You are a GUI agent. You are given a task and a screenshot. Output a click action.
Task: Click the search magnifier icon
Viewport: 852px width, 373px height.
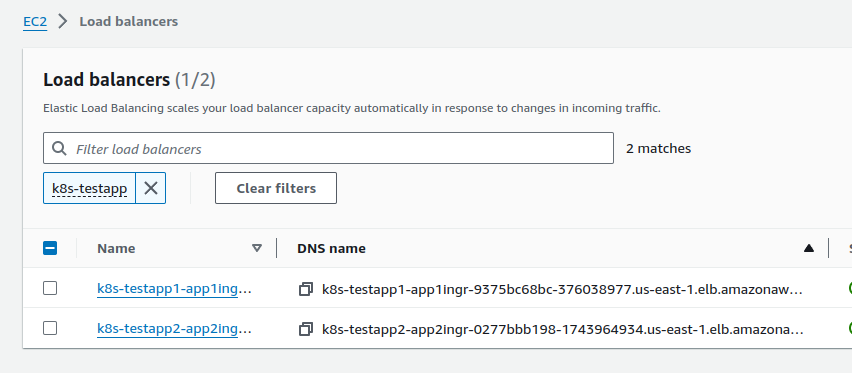58,148
